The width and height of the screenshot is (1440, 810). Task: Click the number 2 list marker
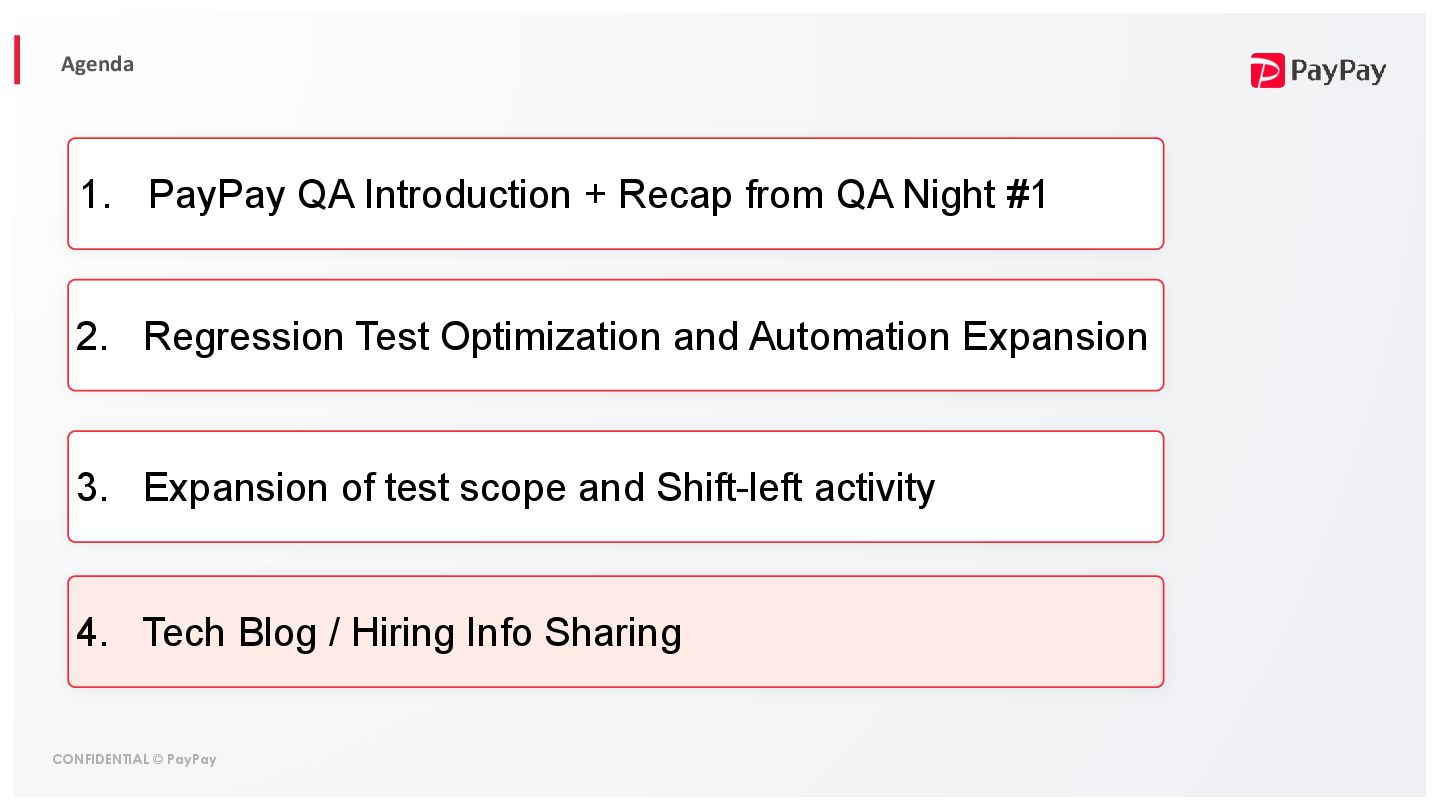pyautogui.click(x=91, y=338)
